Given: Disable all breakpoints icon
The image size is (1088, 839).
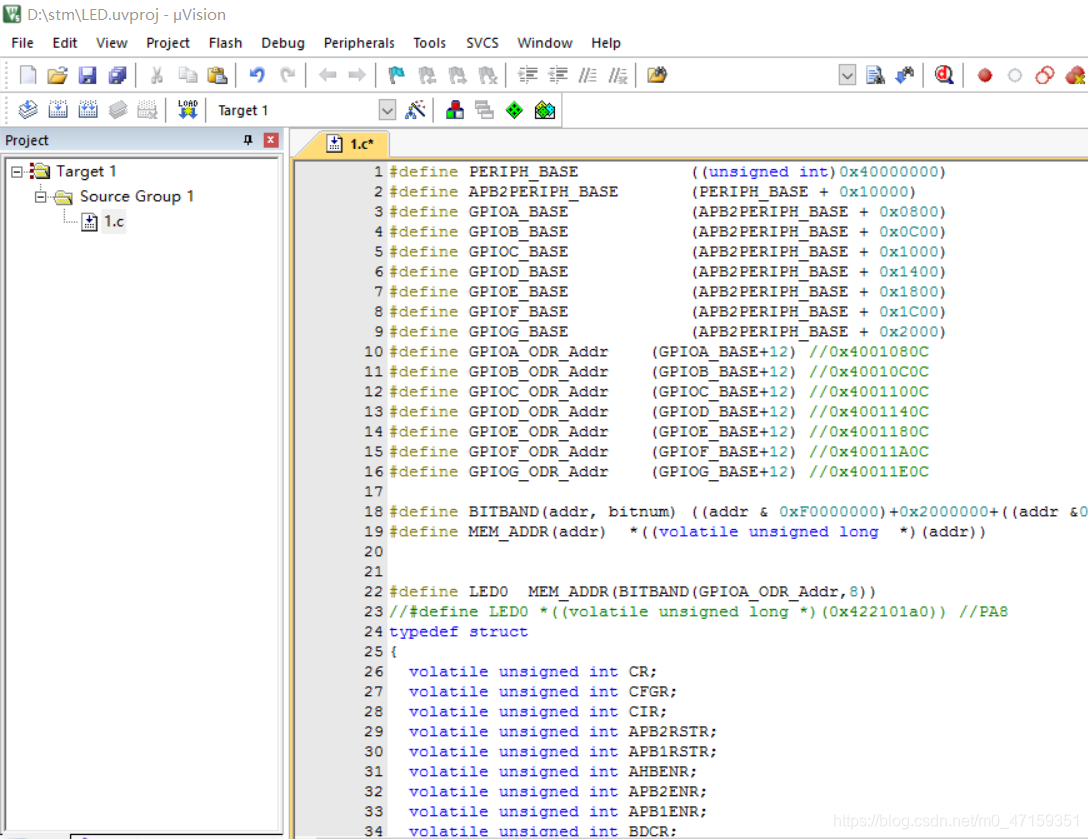Looking at the screenshot, I should (x=1044, y=75).
